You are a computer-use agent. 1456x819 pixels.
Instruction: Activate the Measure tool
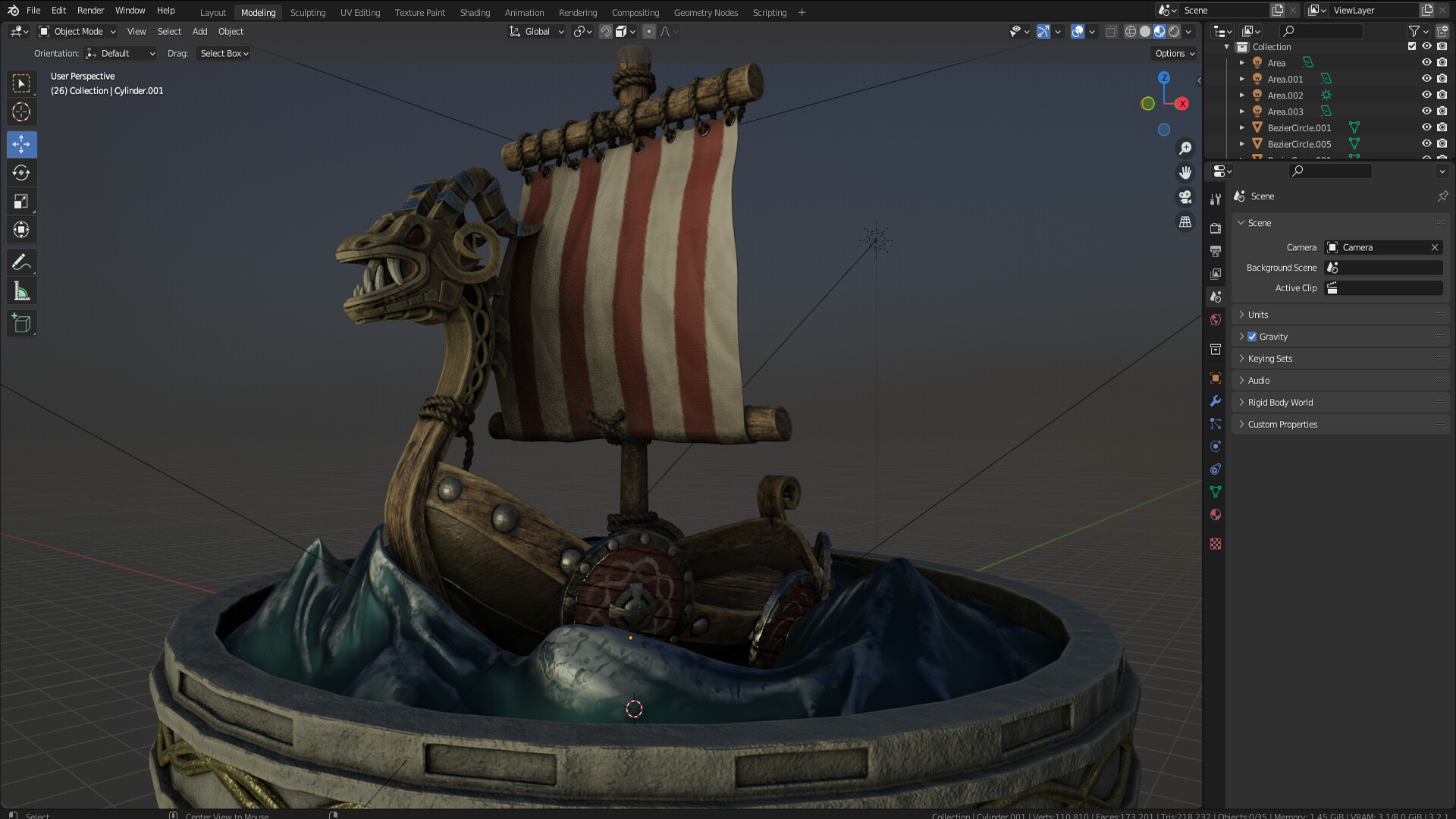click(21, 290)
